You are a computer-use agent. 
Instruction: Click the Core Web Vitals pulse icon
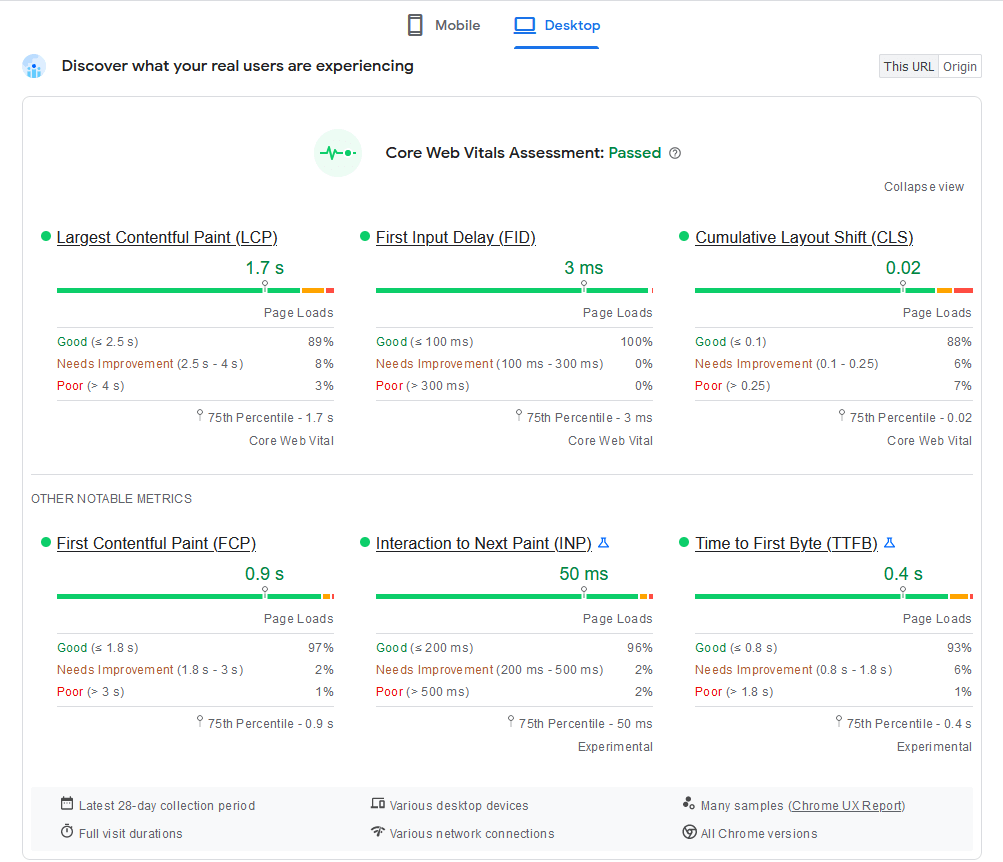tap(337, 153)
